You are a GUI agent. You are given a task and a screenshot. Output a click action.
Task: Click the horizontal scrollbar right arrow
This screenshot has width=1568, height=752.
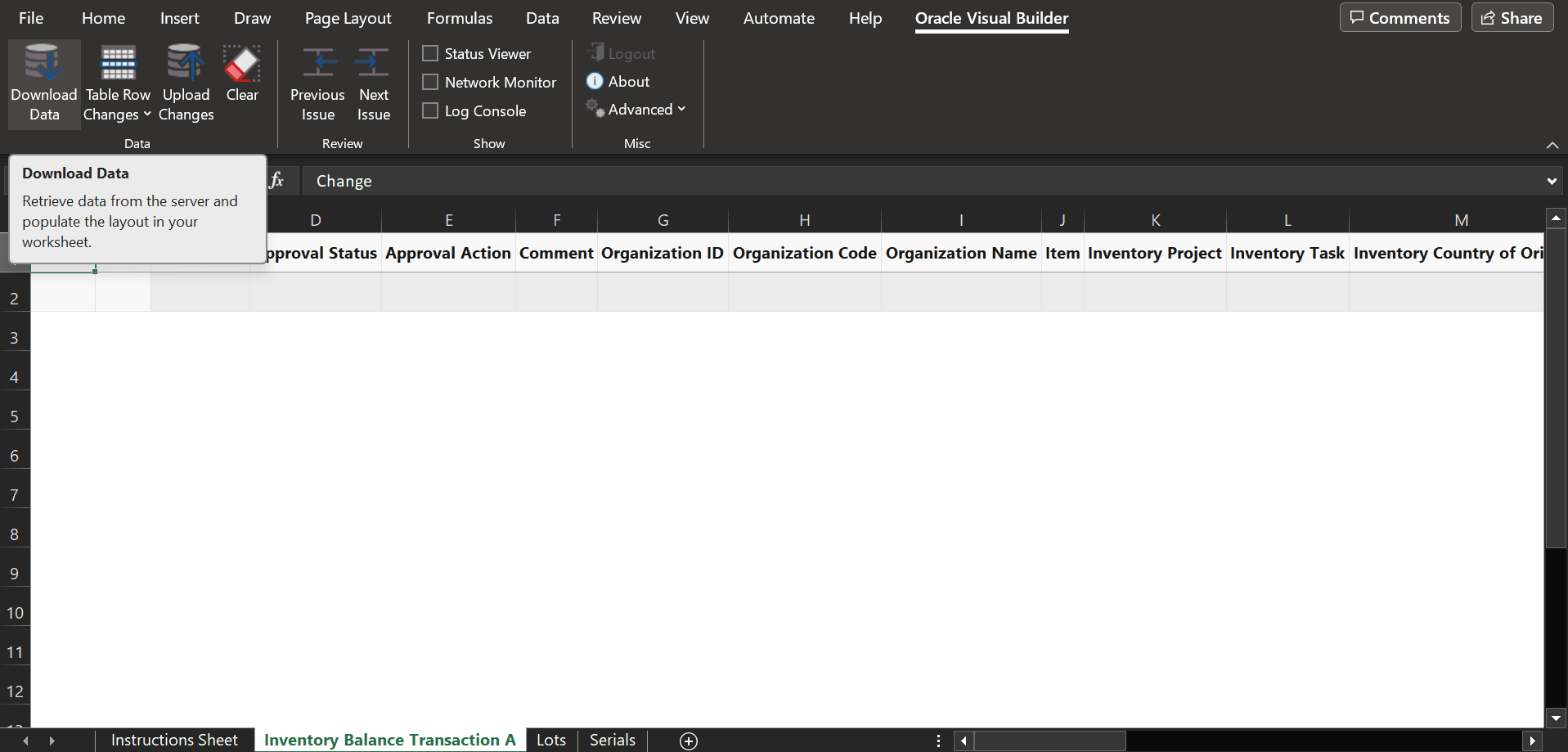[1532, 741]
